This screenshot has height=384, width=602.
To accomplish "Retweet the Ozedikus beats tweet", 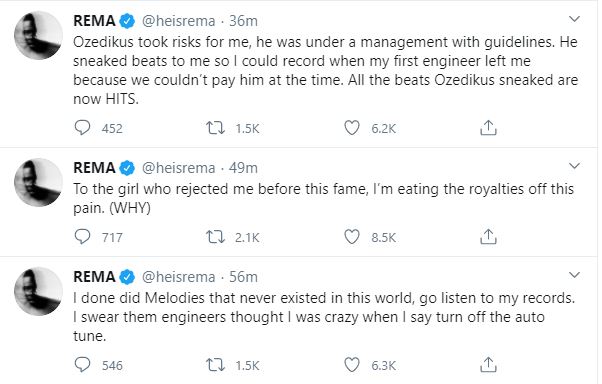I will (215, 128).
